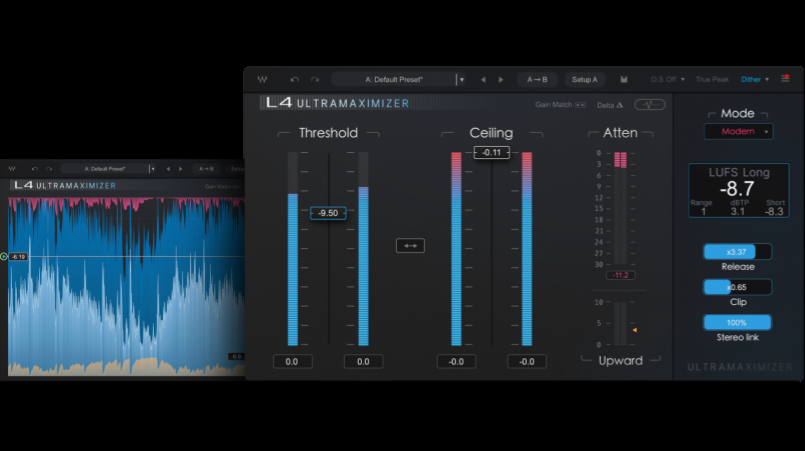Open the Default Preset dropdown arrow
Screen dimensions: 805x451
coord(461,79)
